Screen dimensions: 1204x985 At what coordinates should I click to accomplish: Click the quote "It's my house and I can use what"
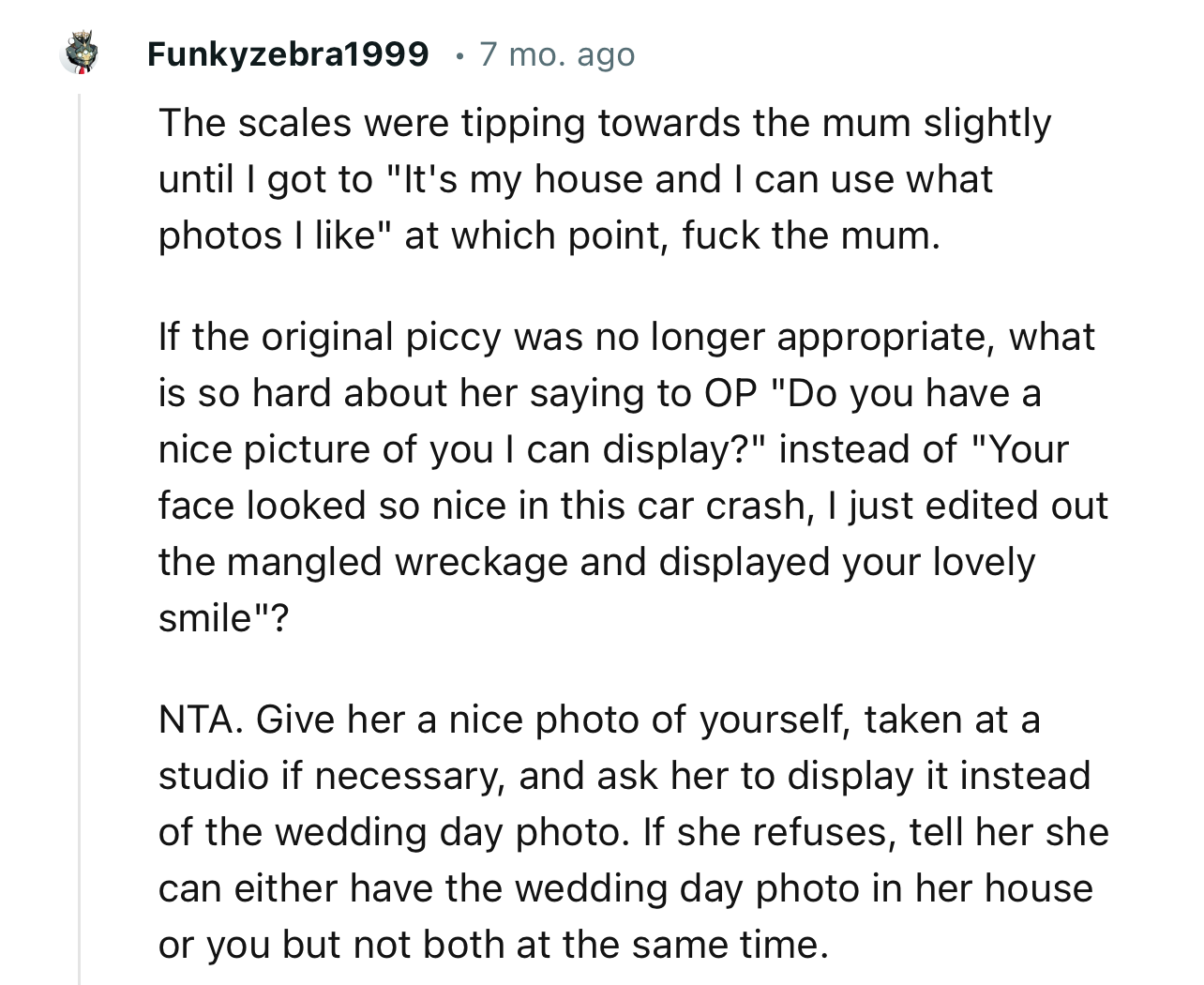(688, 179)
